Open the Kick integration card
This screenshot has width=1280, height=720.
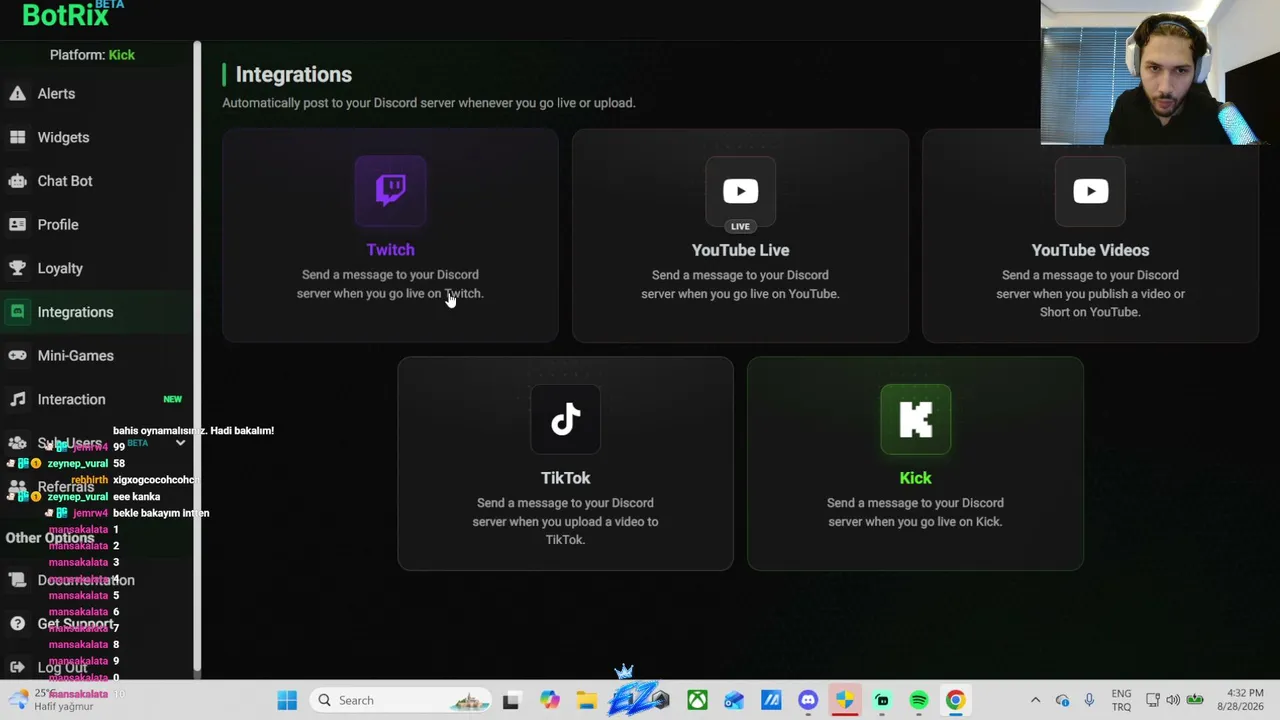tap(915, 464)
